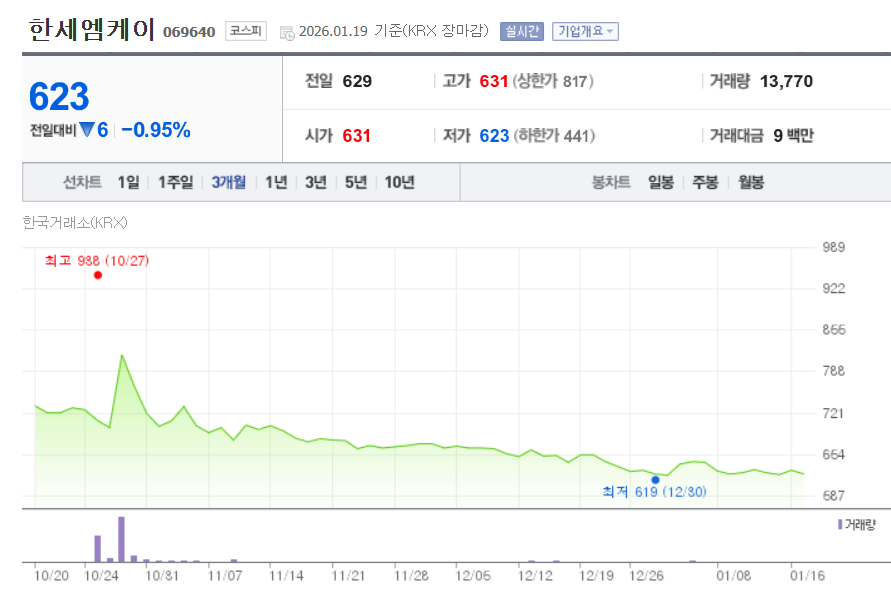Select the 1일 line chart range
891x598 pixels.
(x=128, y=182)
